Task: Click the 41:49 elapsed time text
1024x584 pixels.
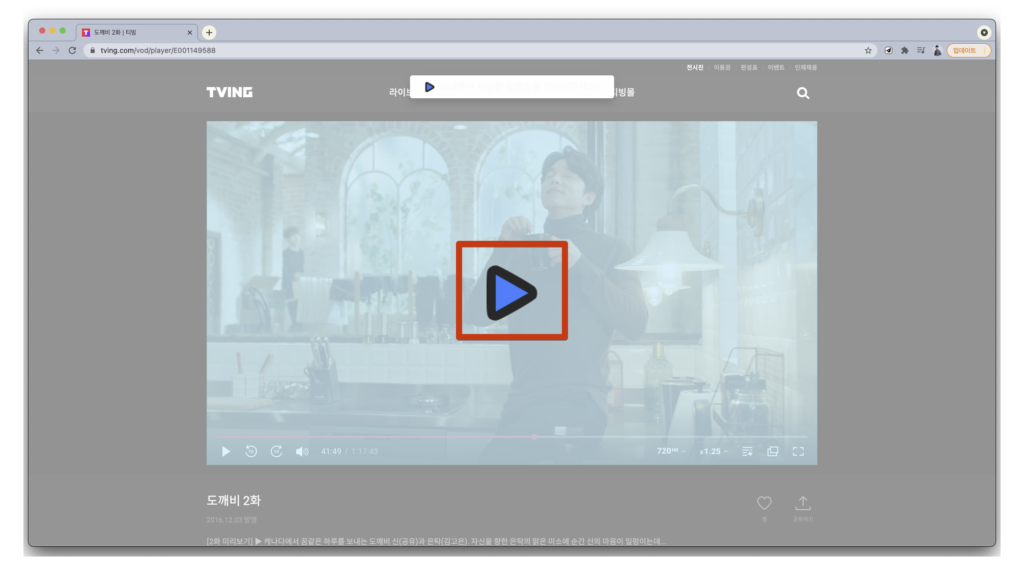Action: [x=331, y=451]
